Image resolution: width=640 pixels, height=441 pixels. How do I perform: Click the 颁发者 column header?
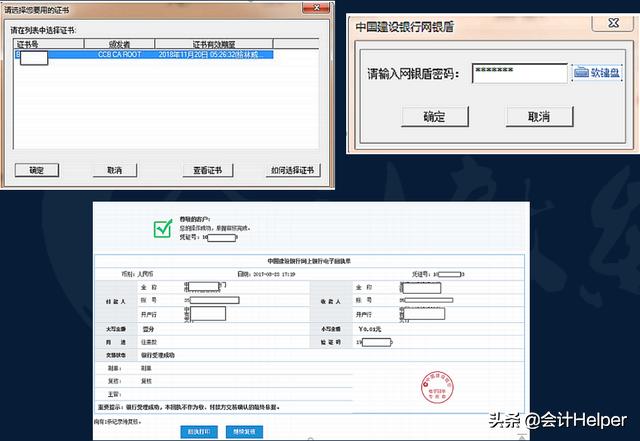click(119, 44)
